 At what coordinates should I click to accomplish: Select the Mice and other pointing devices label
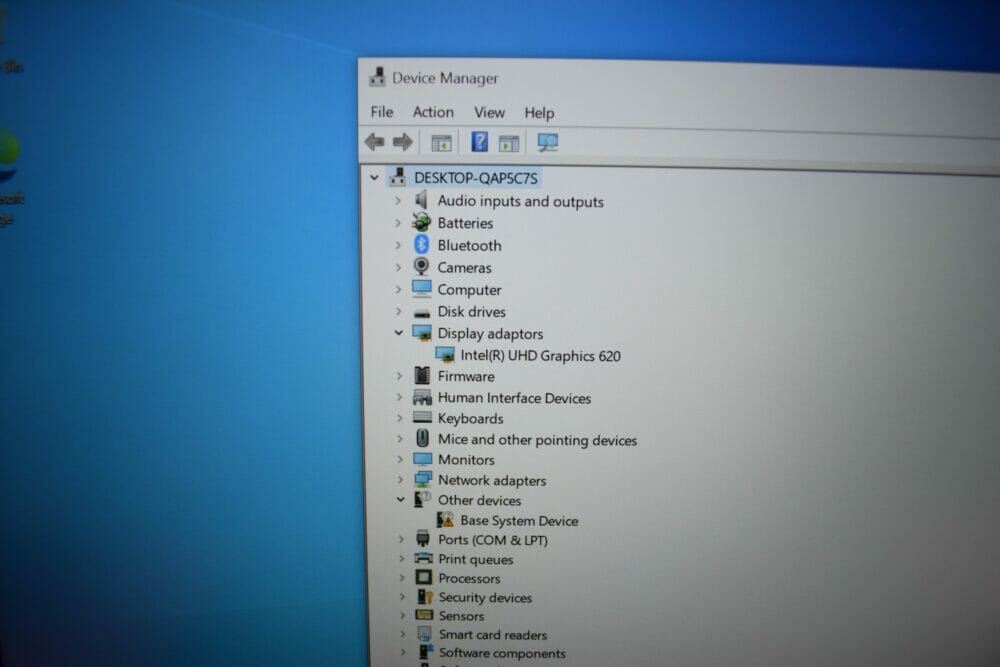537,440
